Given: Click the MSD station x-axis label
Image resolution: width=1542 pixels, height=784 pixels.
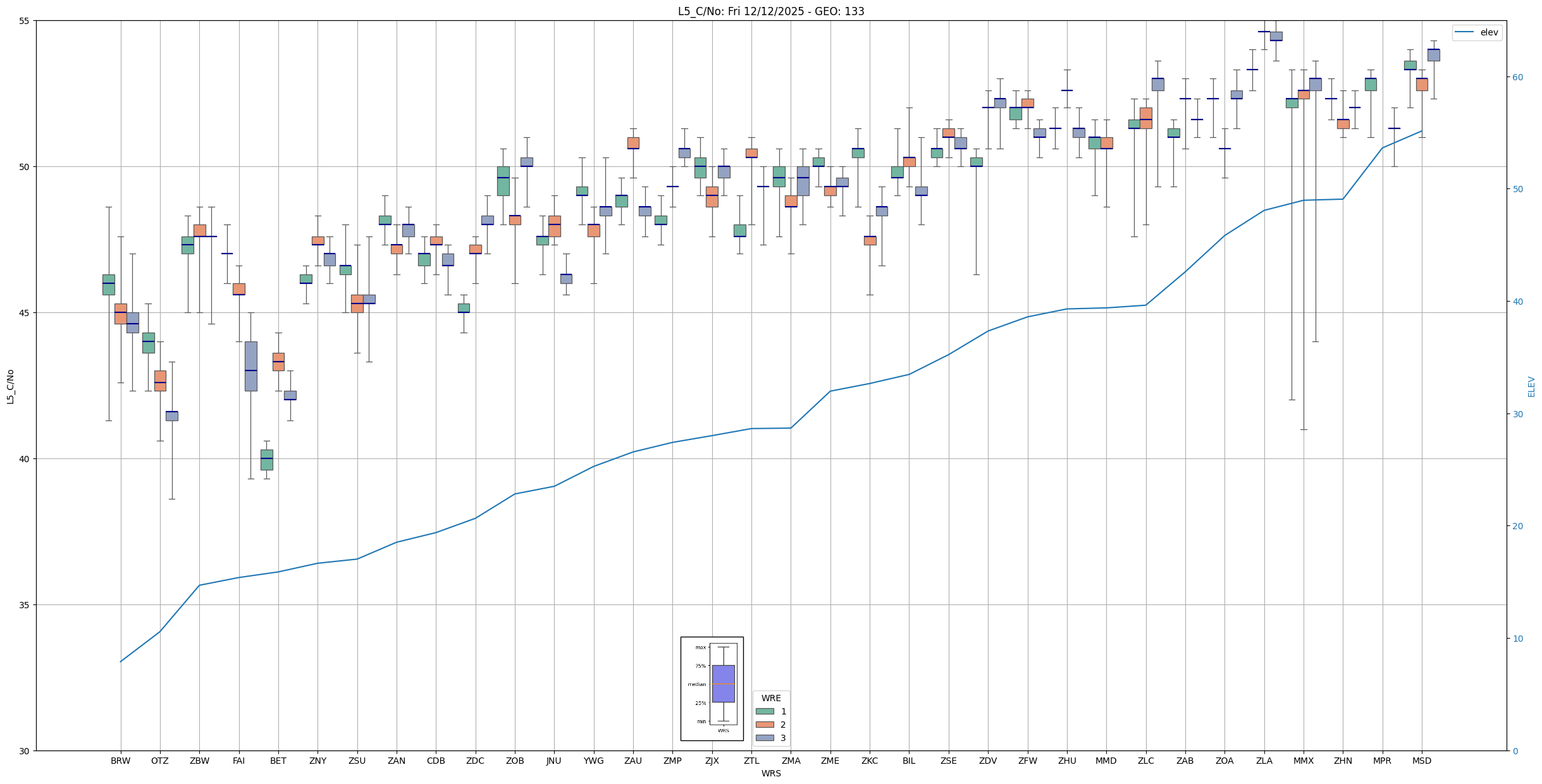Looking at the screenshot, I should point(1421,761).
